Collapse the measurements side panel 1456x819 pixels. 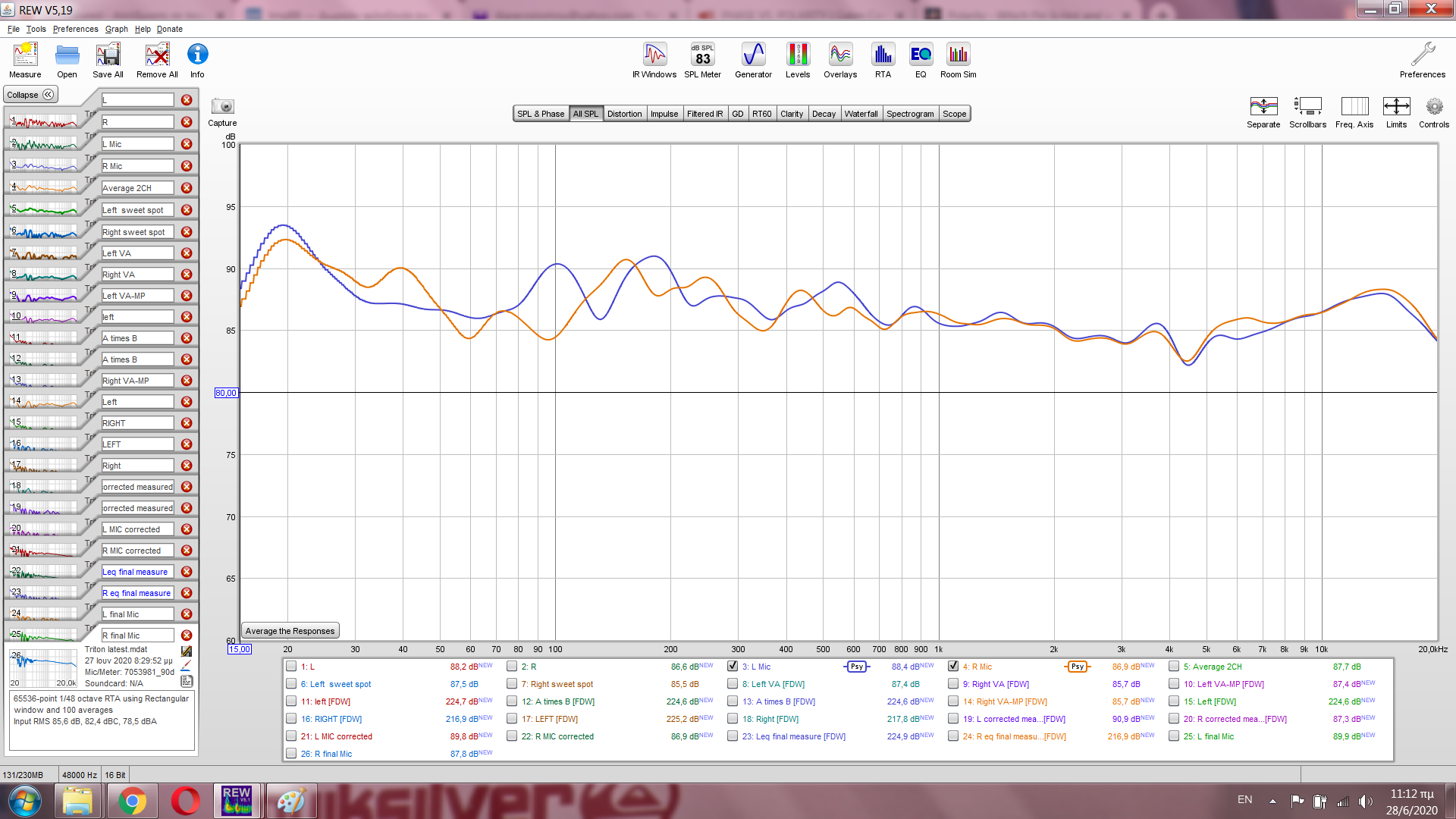click(x=30, y=95)
